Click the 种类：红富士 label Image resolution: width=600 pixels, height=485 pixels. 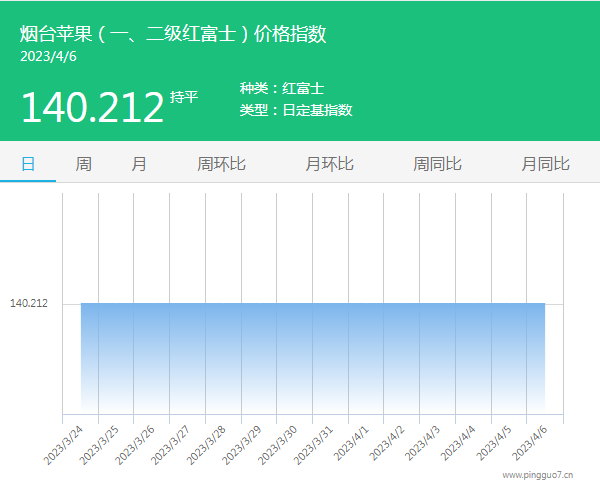[282, 88]
